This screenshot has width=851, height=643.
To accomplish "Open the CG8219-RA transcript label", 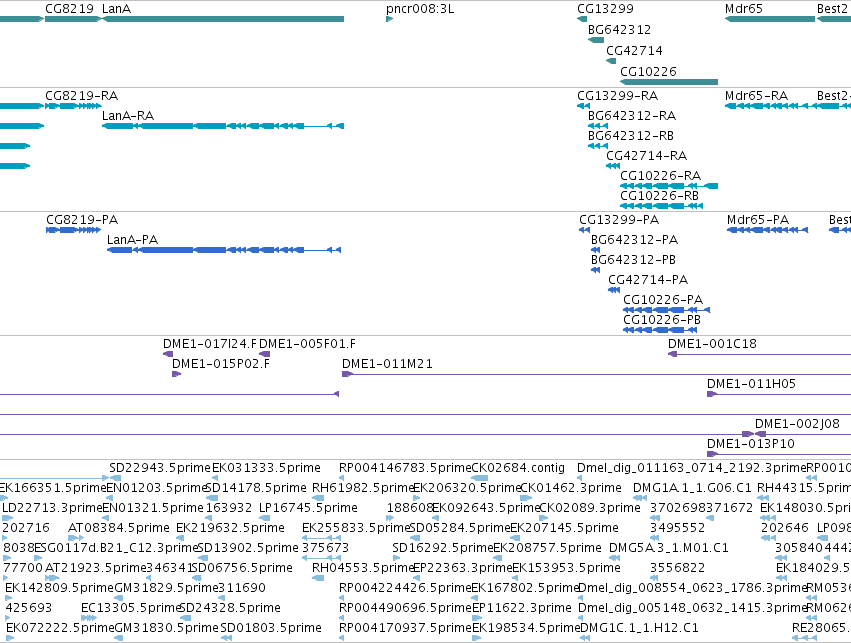I will pyautogui.click(x=81, y=96).
